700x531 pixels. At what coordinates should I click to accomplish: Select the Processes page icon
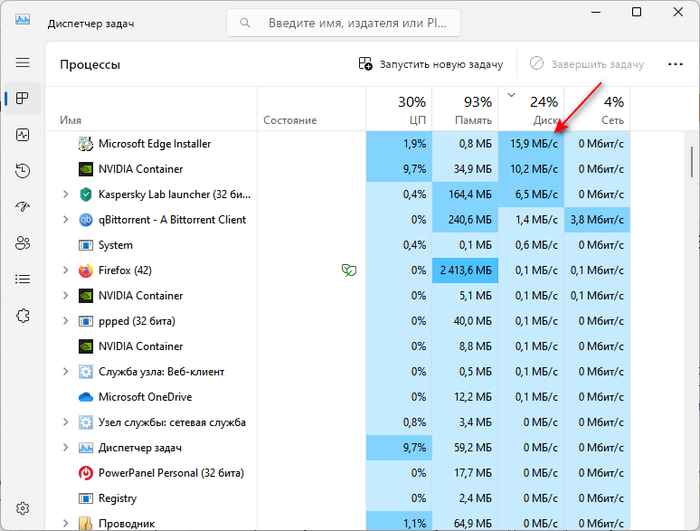[x=22, y=98]
